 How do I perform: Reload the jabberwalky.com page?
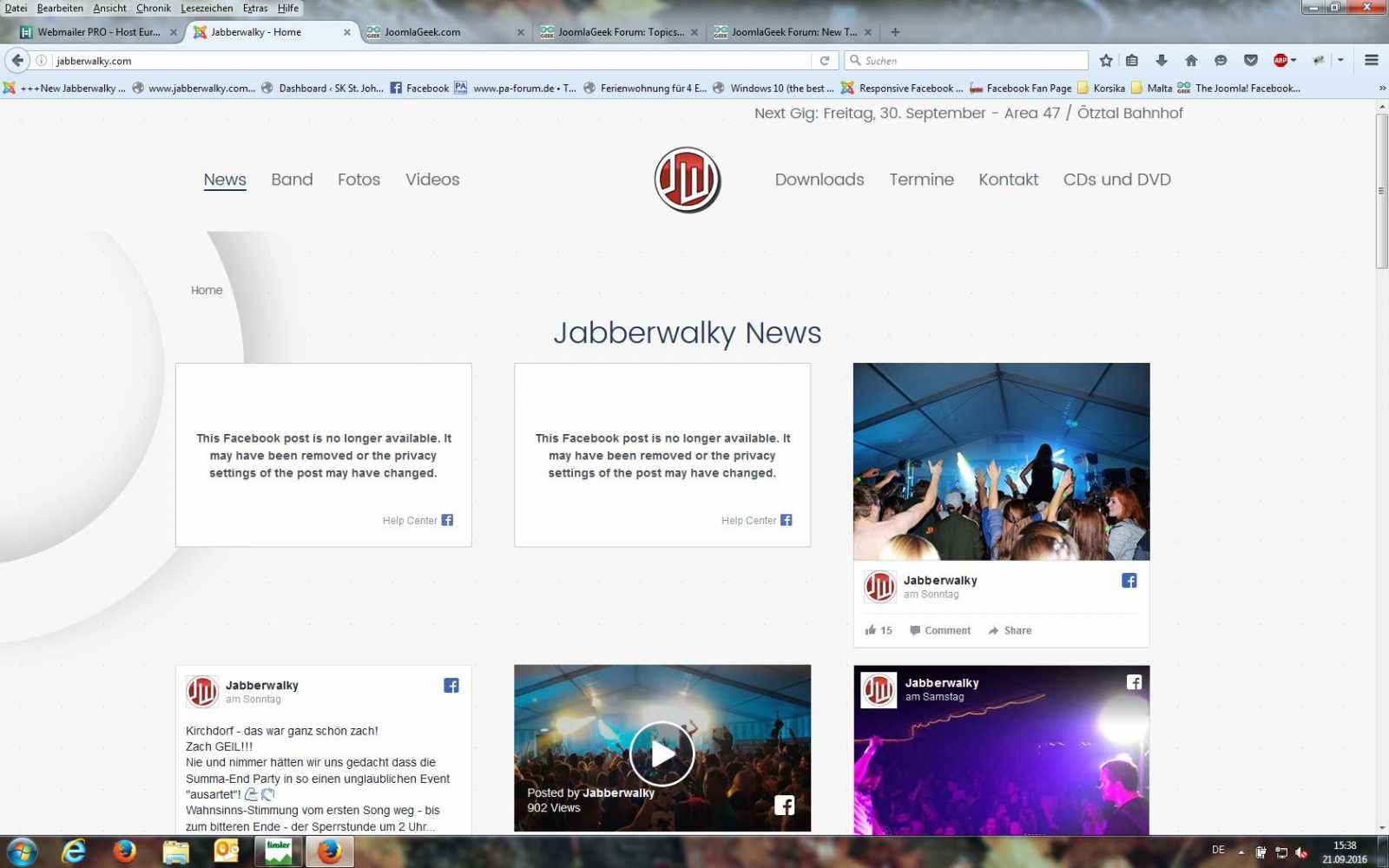point(825,61)
